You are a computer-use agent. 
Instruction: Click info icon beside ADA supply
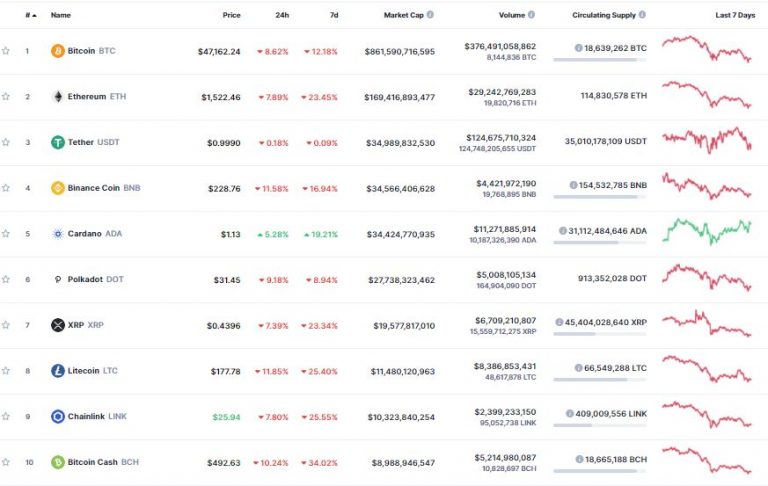(x=563, y=231)
